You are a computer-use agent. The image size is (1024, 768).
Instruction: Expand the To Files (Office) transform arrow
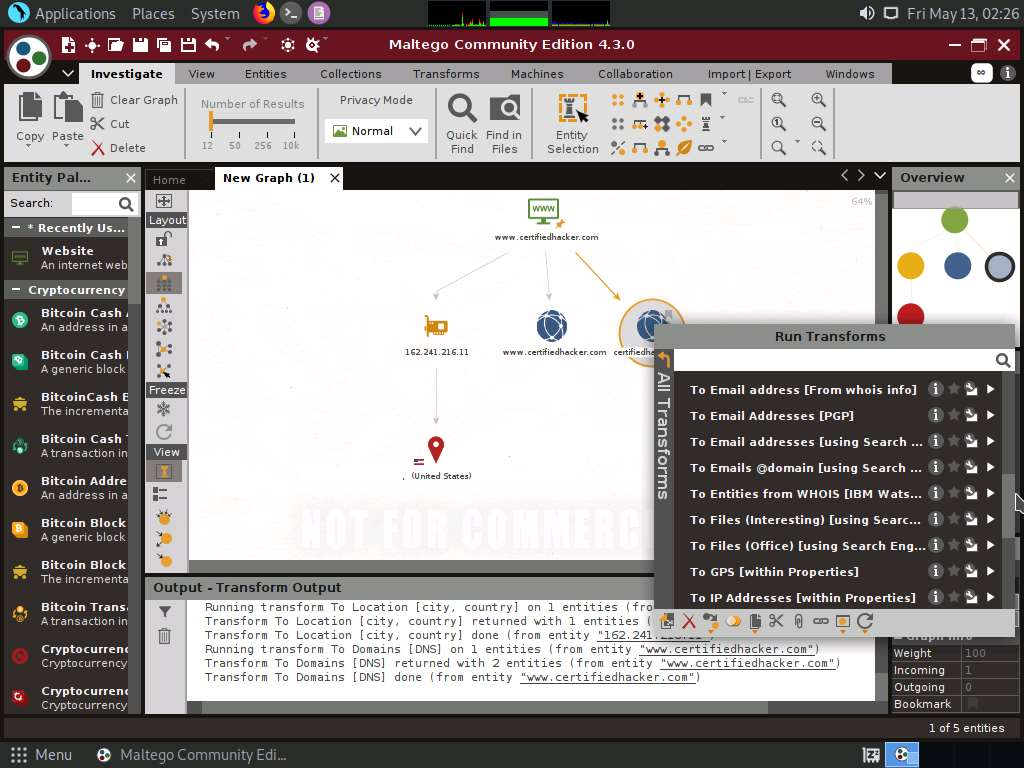point(991,545)
